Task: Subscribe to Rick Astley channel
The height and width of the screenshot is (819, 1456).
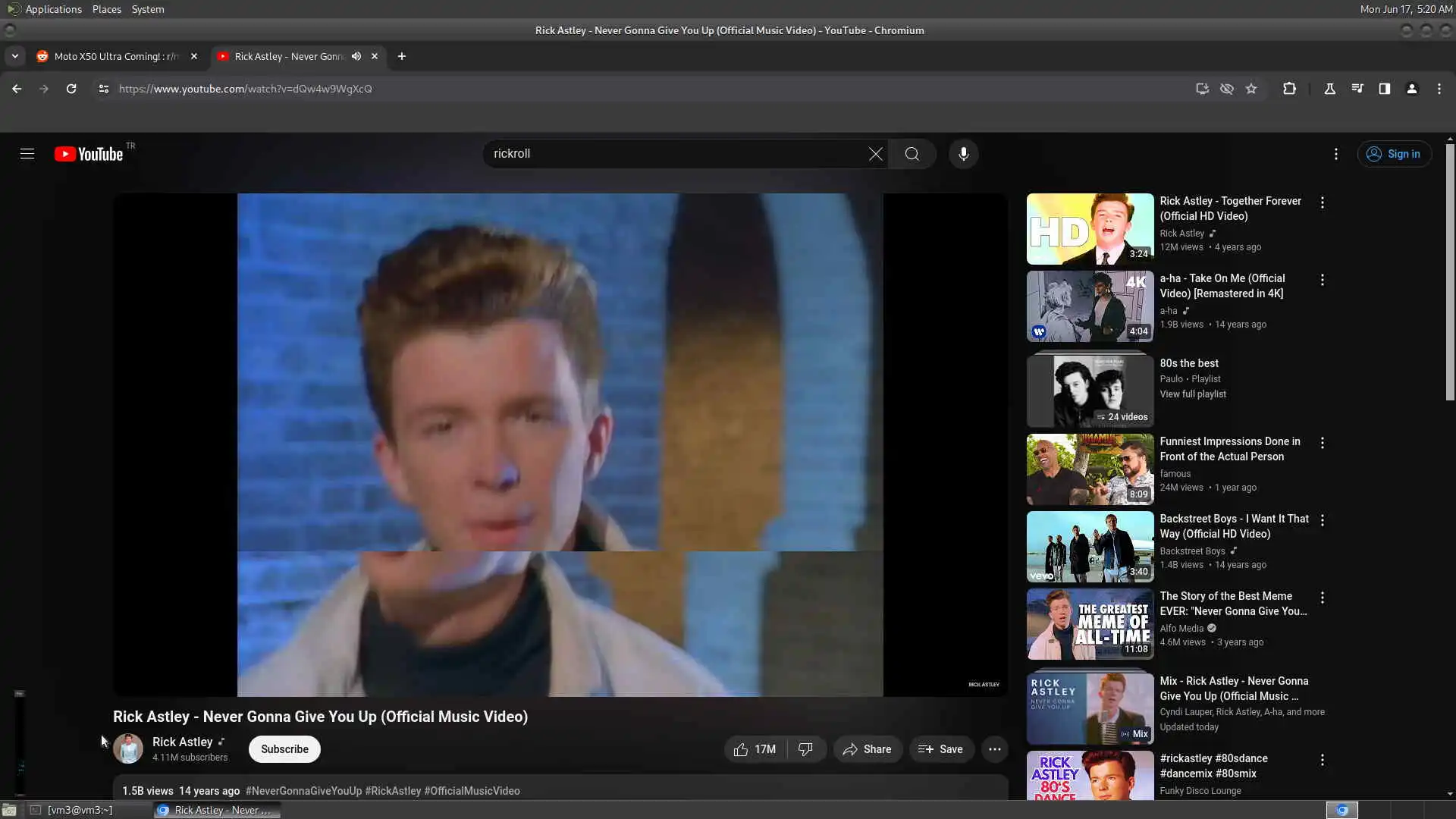Action: pos(284,749)
